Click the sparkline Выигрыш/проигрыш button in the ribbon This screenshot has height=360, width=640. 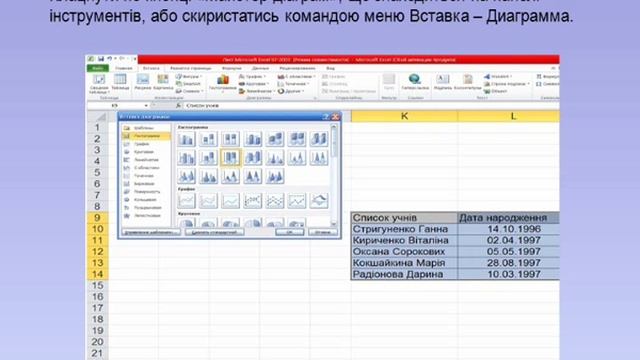(349, 91)
